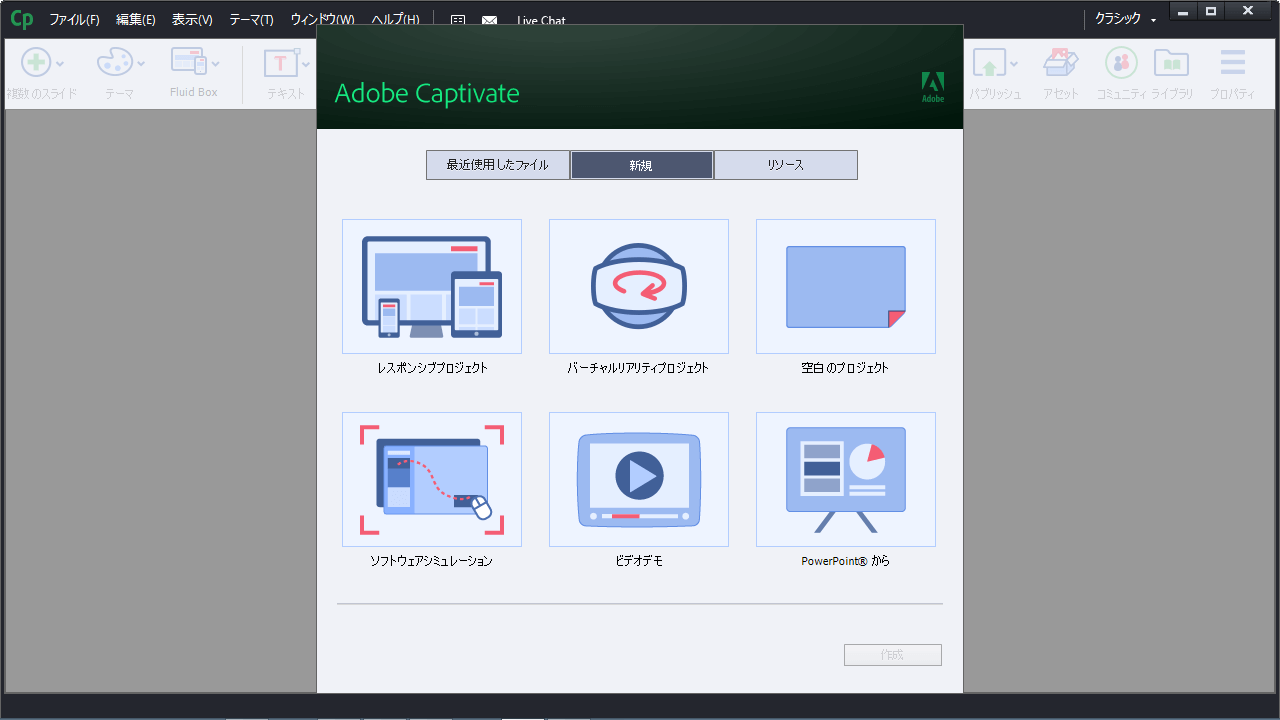Select the レスポンシブプロジェクト thumbnail
The image size is (1280, 720).
click(432, 286)
